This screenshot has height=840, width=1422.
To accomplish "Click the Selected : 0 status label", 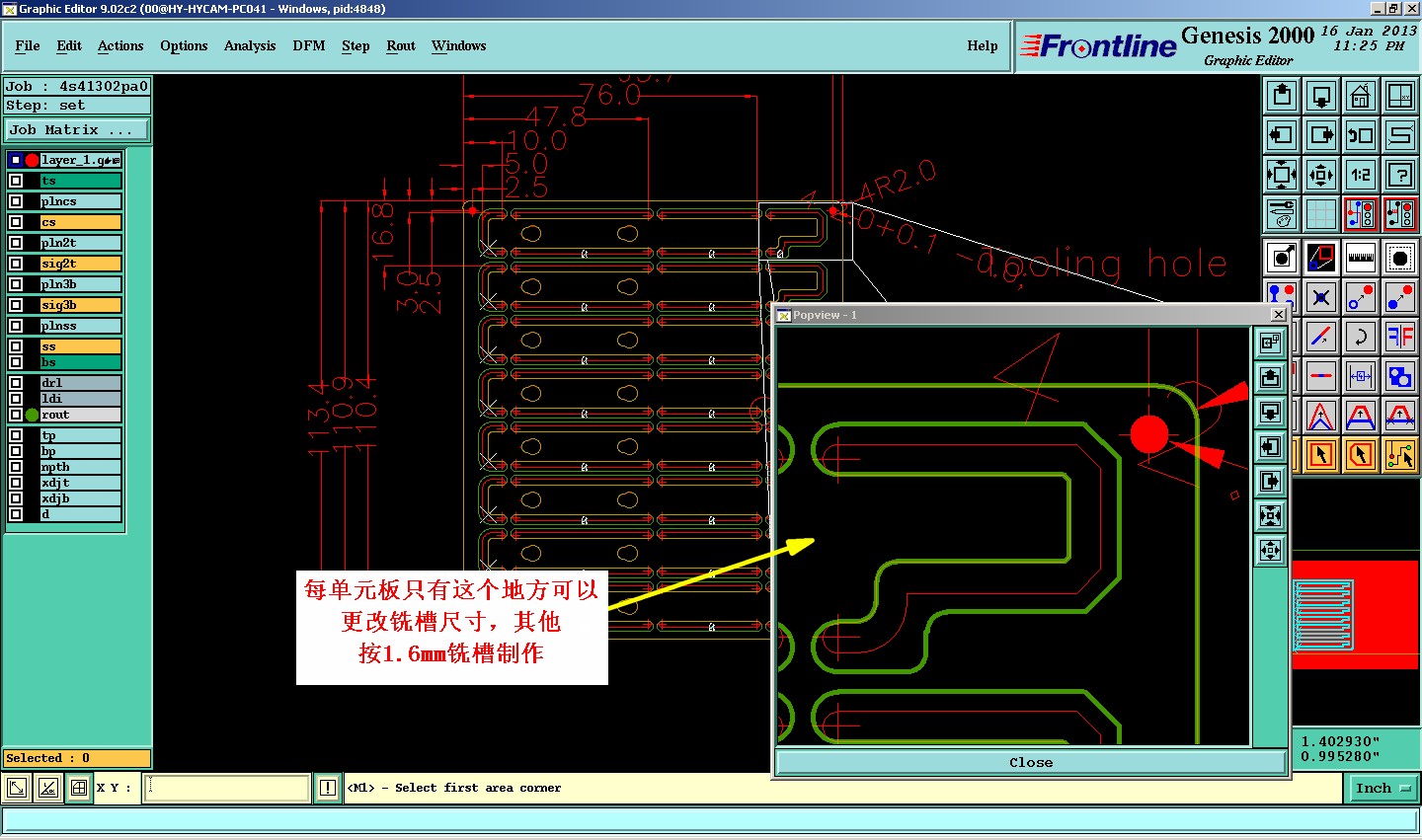I will pos(77,758).
